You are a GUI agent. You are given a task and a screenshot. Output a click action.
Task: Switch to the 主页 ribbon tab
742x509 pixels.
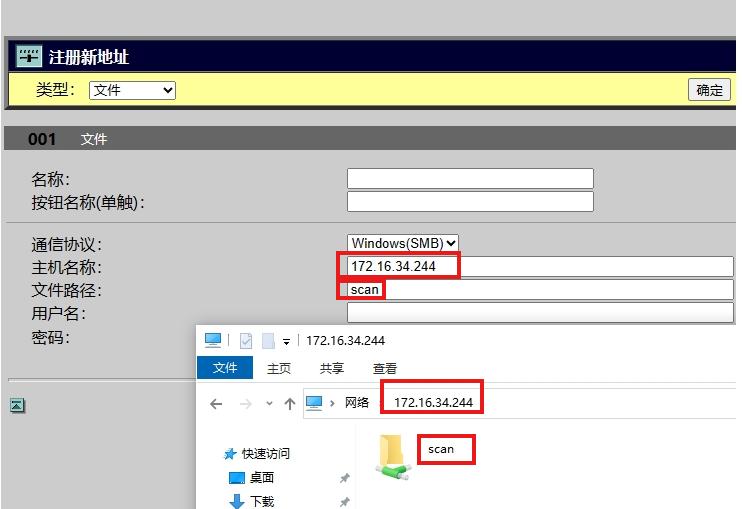(279, 368)
